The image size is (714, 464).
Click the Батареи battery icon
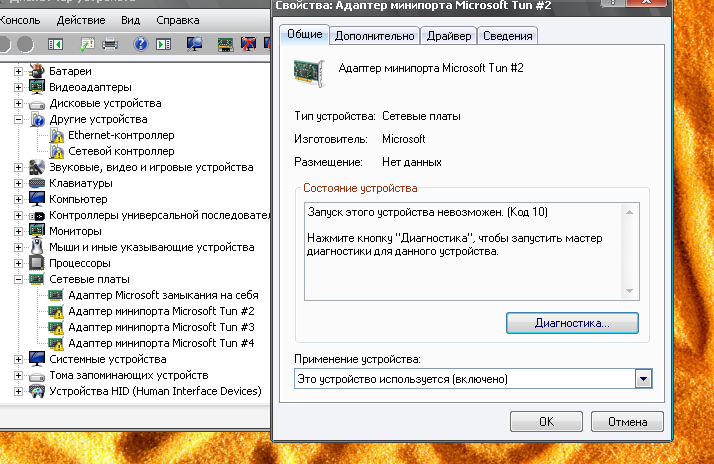pyautogui.click(x=37, y=71)
